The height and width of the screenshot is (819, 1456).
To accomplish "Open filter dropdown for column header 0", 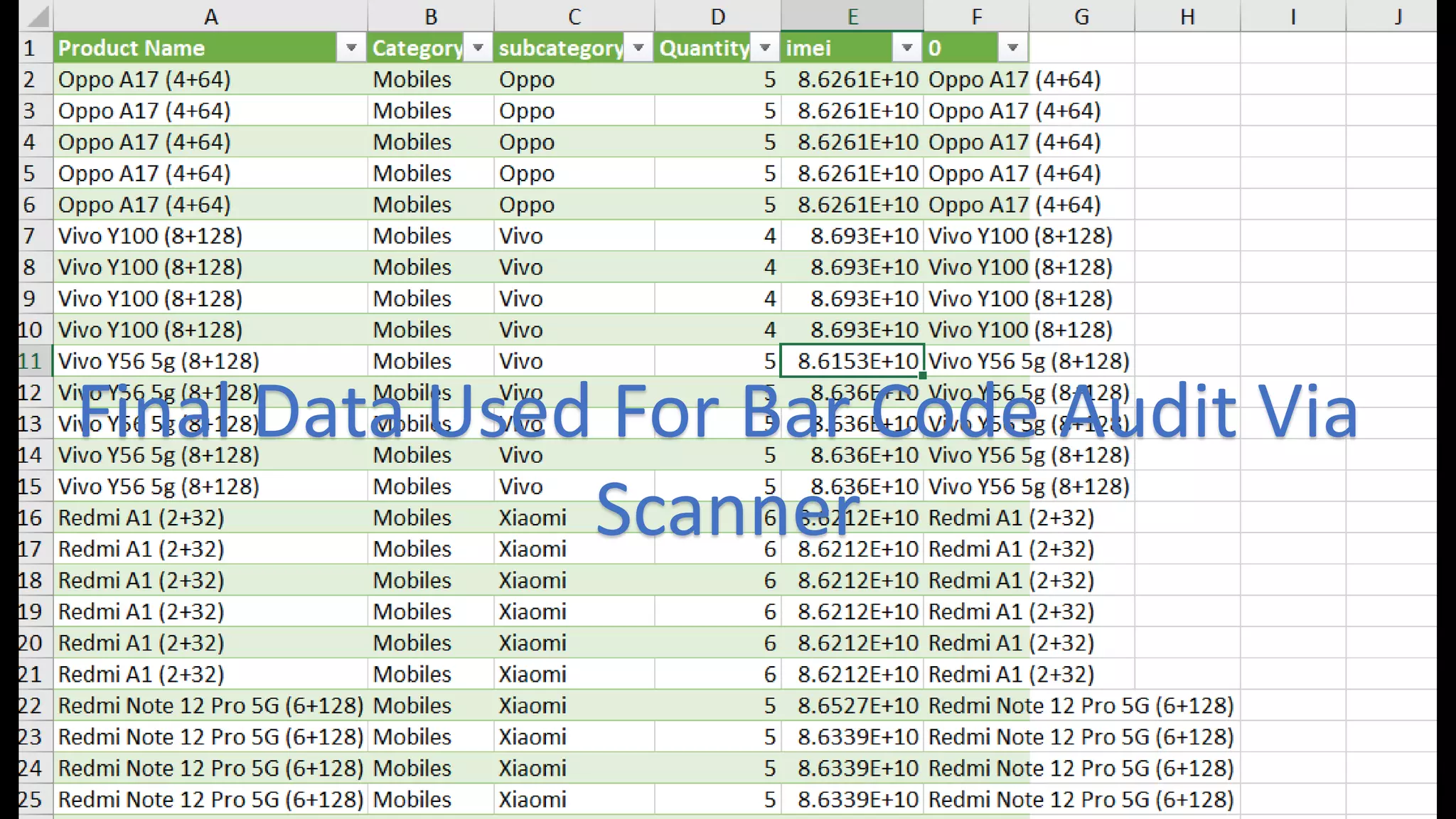I will pyautogui.click(x=1012, y=48).
